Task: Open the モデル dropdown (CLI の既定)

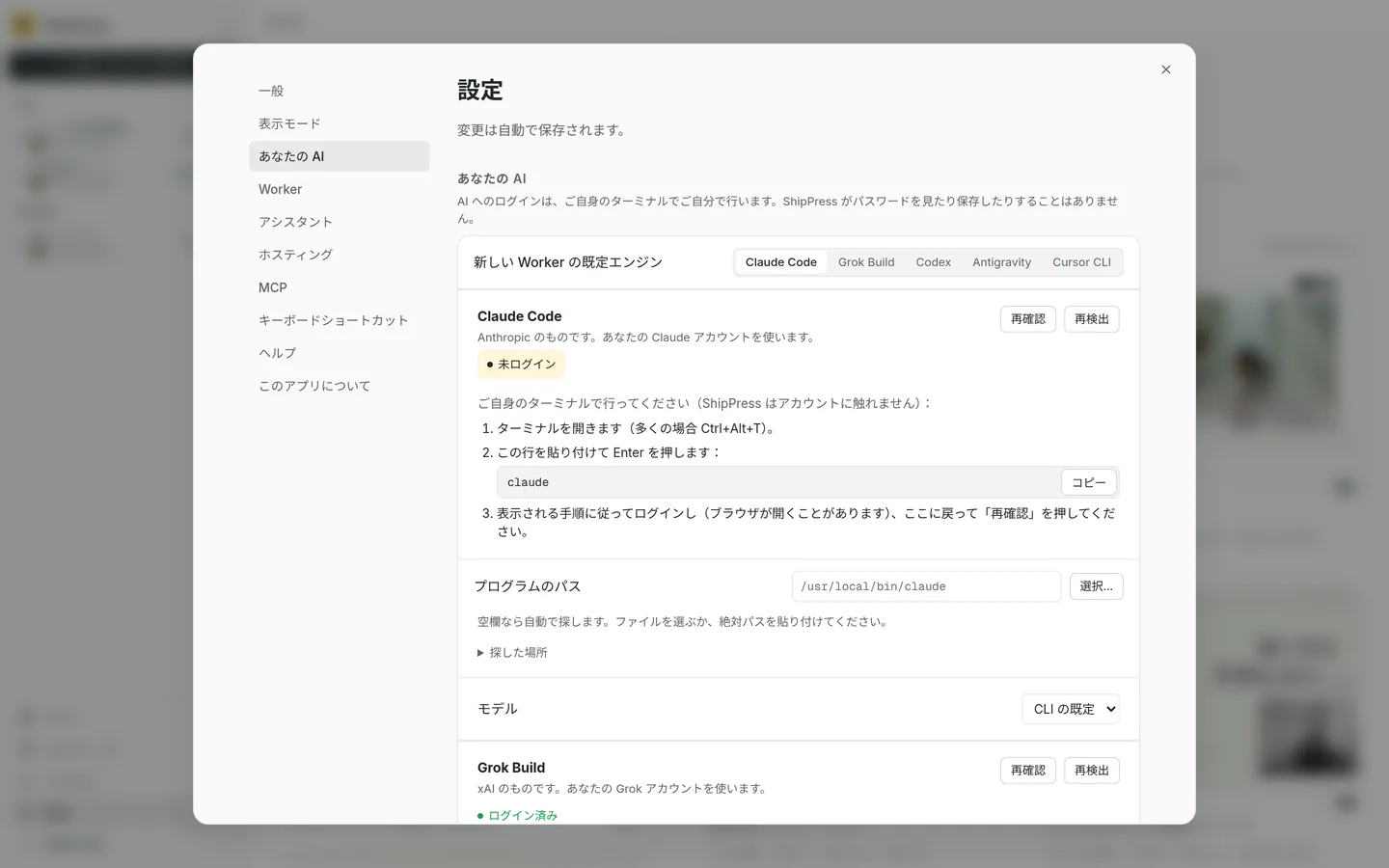Action: (x=1071, y=709)
